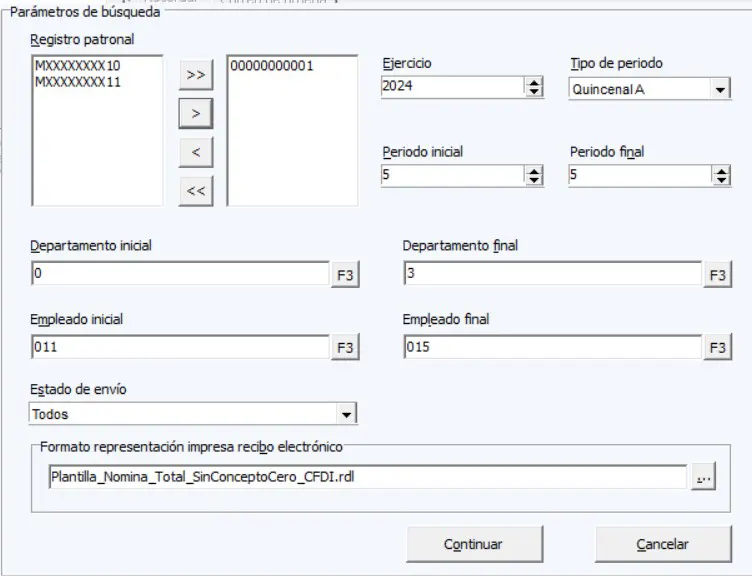Click the Periodo final spinner arrows
This screenshot has height=577, width=752.
(721, 176)
